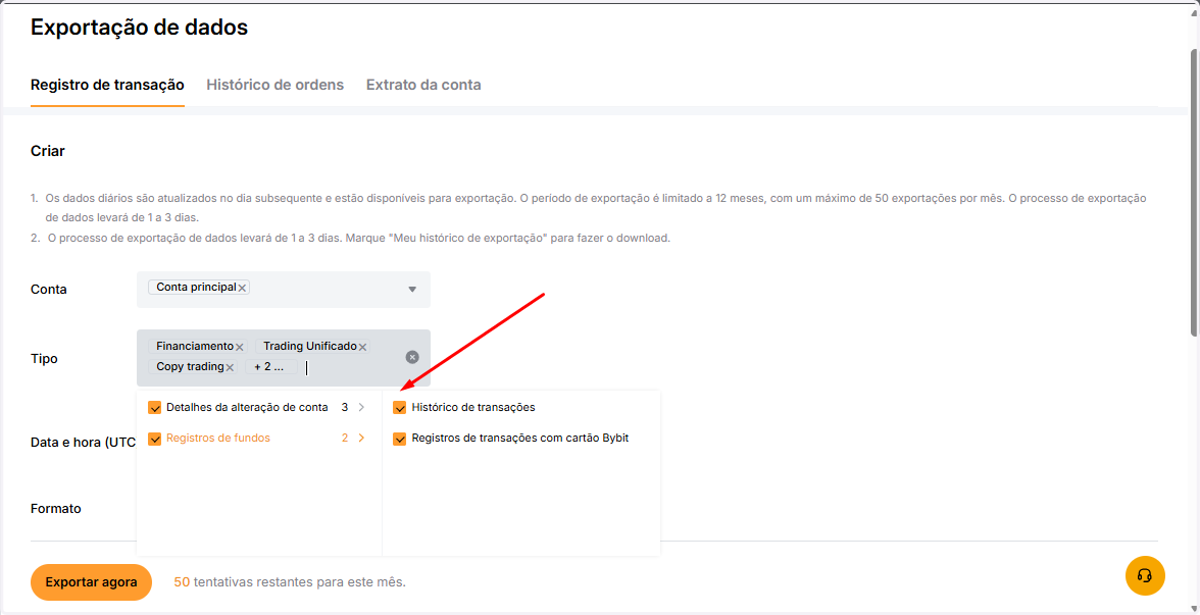Switch to Histórico de ordens tab
The image size is (1200, 615).
tap(275, 85)
